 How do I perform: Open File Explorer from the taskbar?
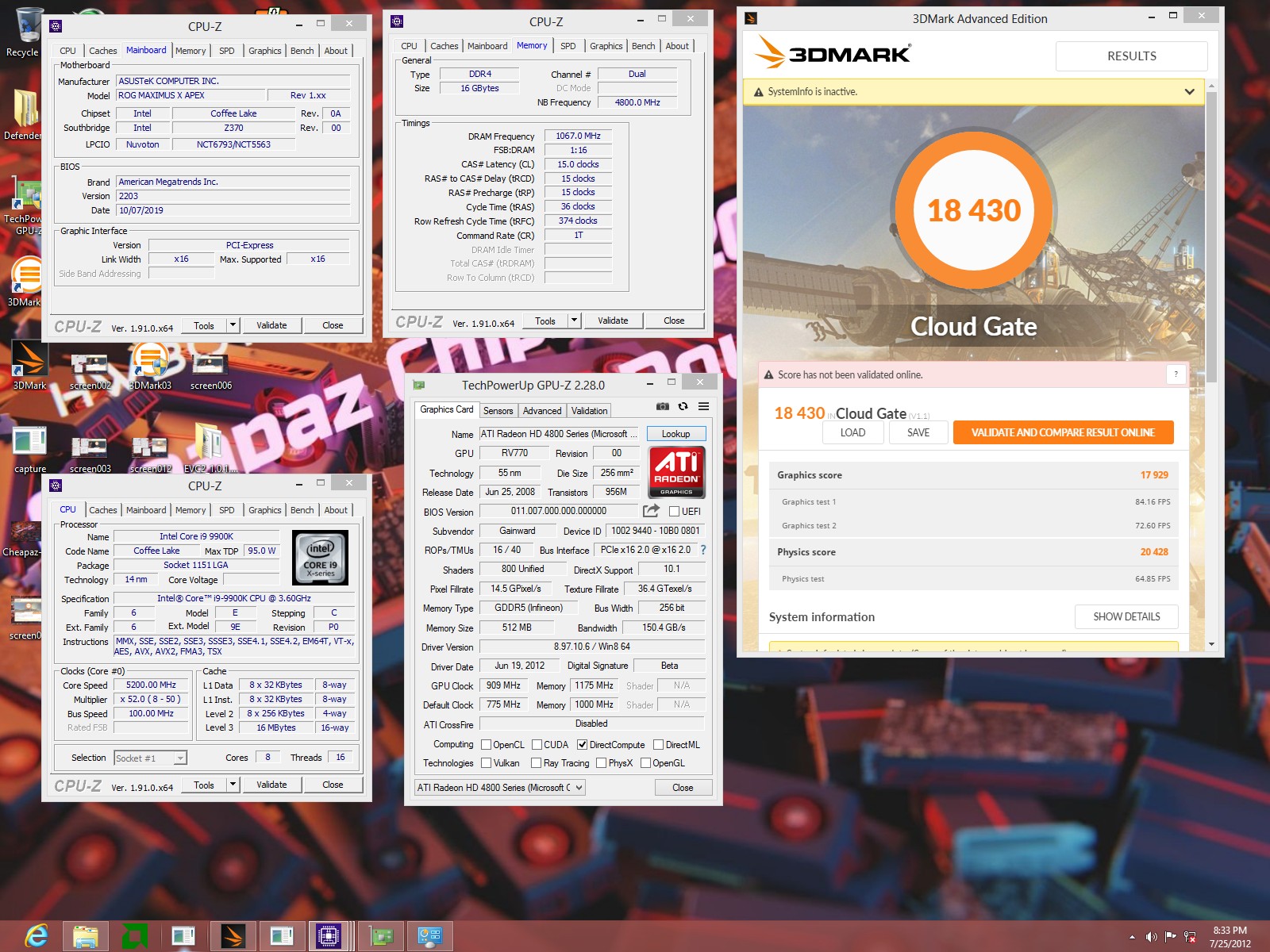85,936
